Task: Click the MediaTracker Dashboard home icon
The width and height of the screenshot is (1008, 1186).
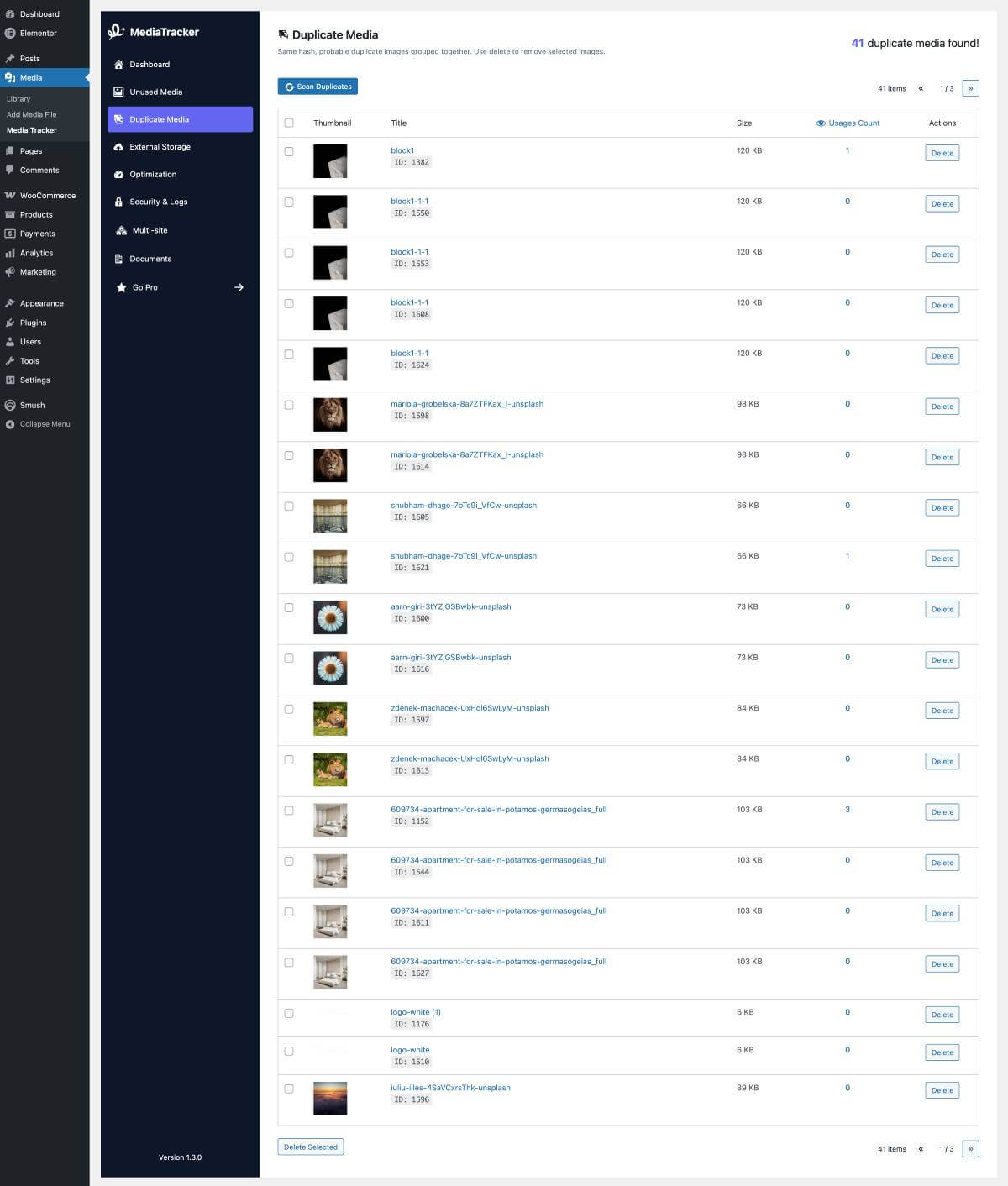Action: click(x=118, y=65)
